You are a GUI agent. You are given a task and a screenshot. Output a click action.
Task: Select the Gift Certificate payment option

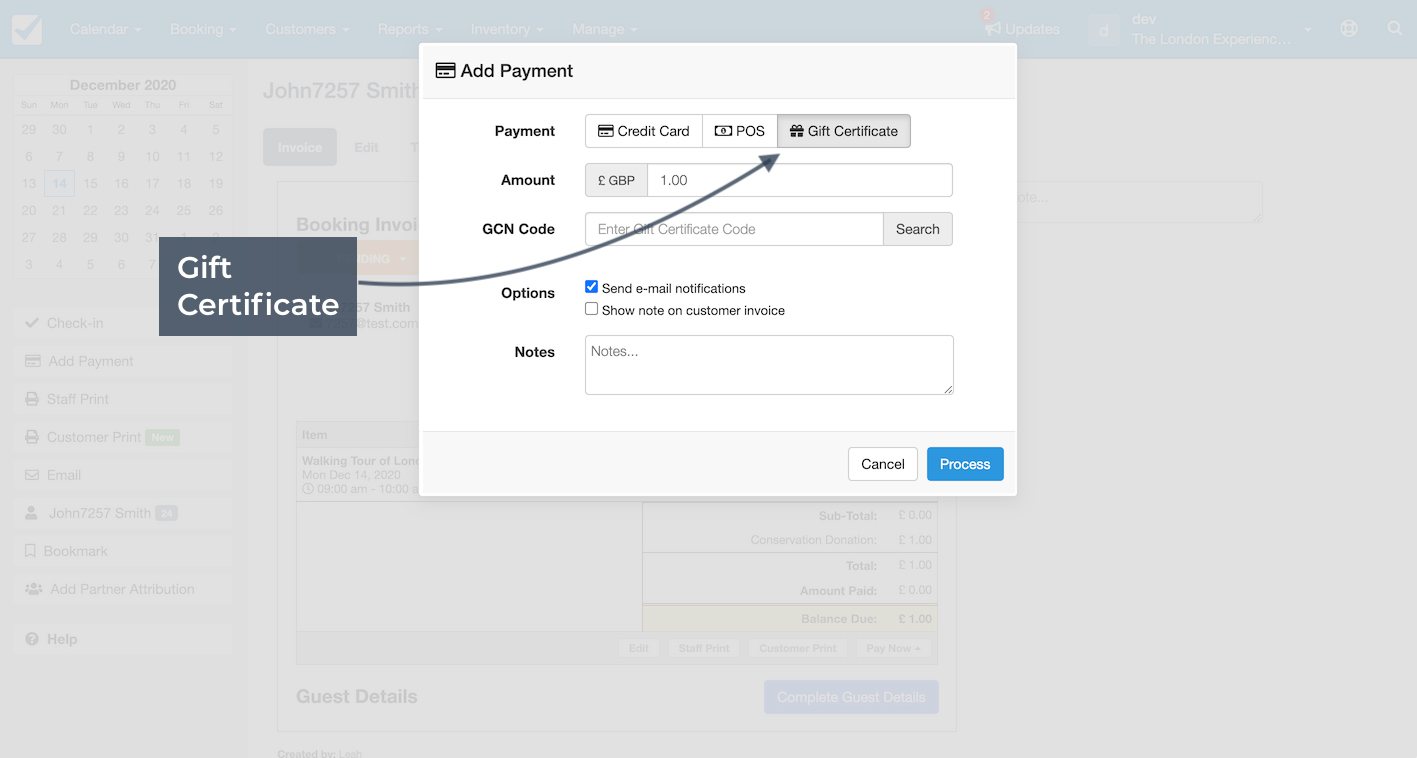[x=844, y=131]
